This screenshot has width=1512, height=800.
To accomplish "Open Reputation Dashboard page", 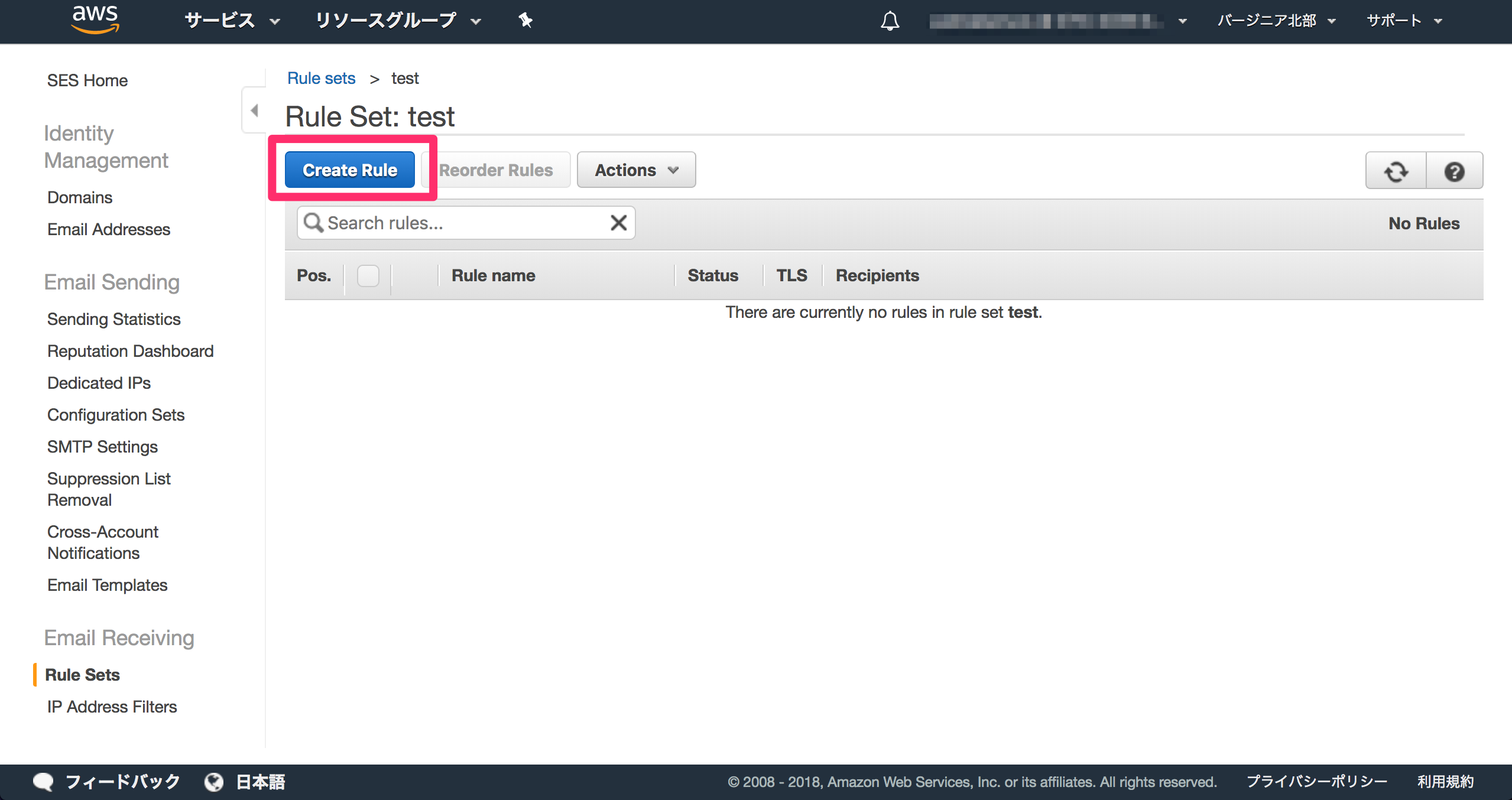I will point(131,351).
